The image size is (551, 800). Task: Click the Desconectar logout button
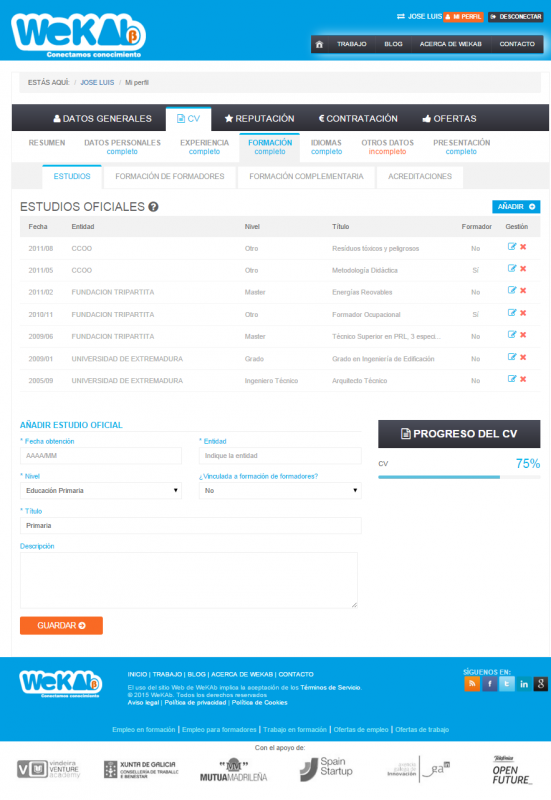pos(516,17)
